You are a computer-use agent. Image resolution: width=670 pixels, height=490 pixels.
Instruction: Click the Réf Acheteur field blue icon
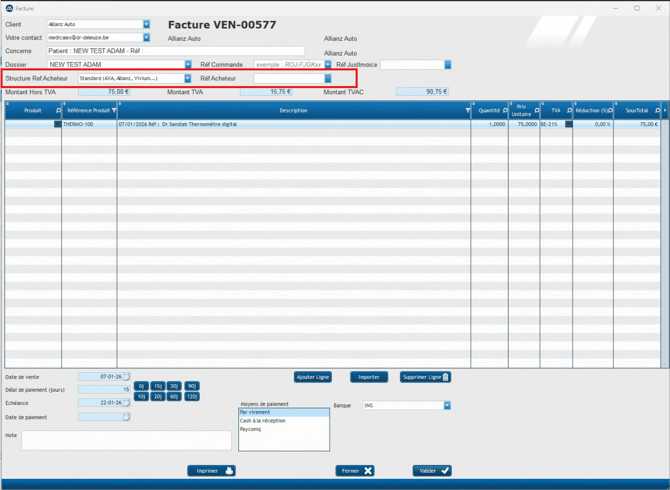[327, 78]
